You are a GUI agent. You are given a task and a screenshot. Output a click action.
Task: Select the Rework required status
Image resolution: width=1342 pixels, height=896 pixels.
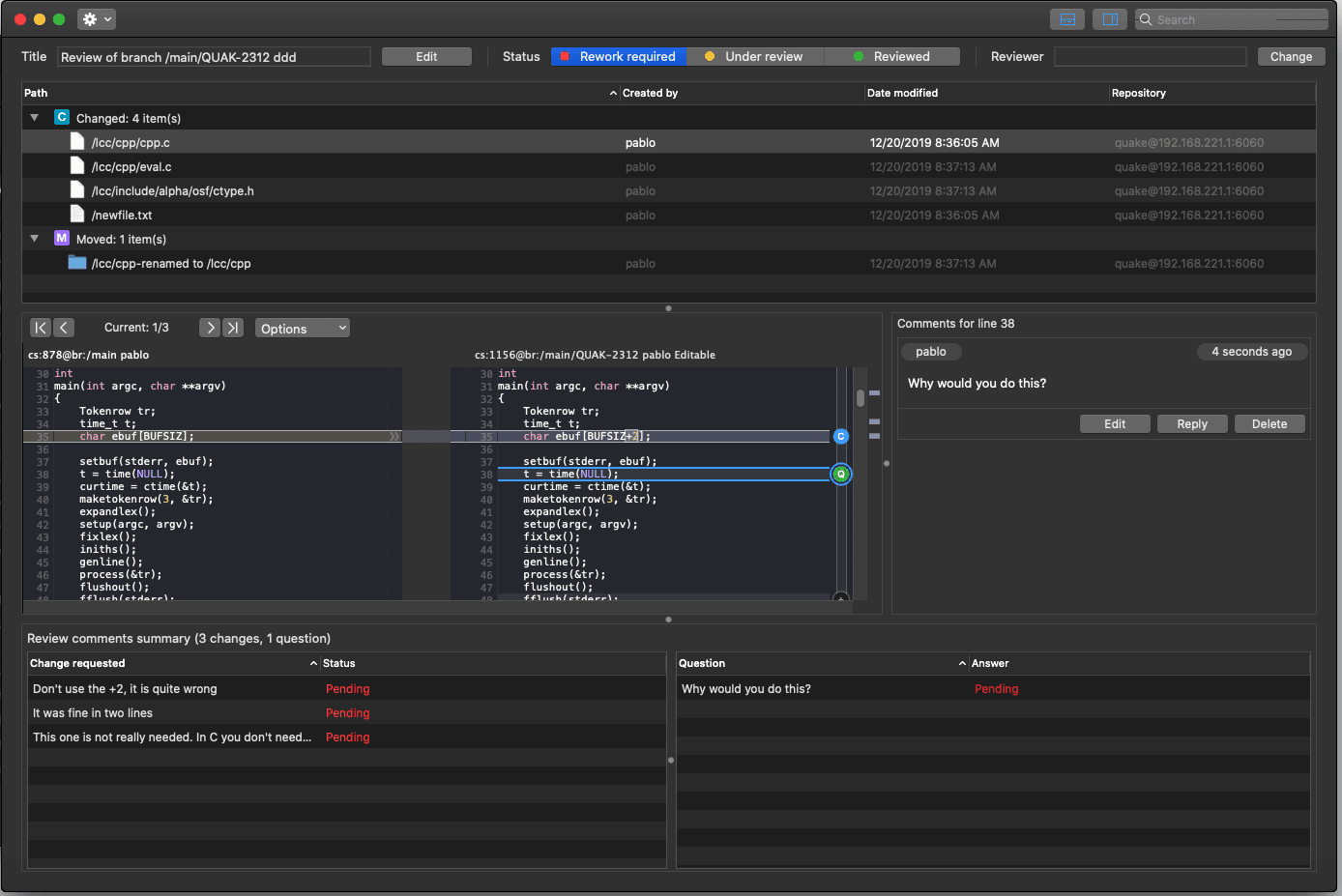[618, 56]
